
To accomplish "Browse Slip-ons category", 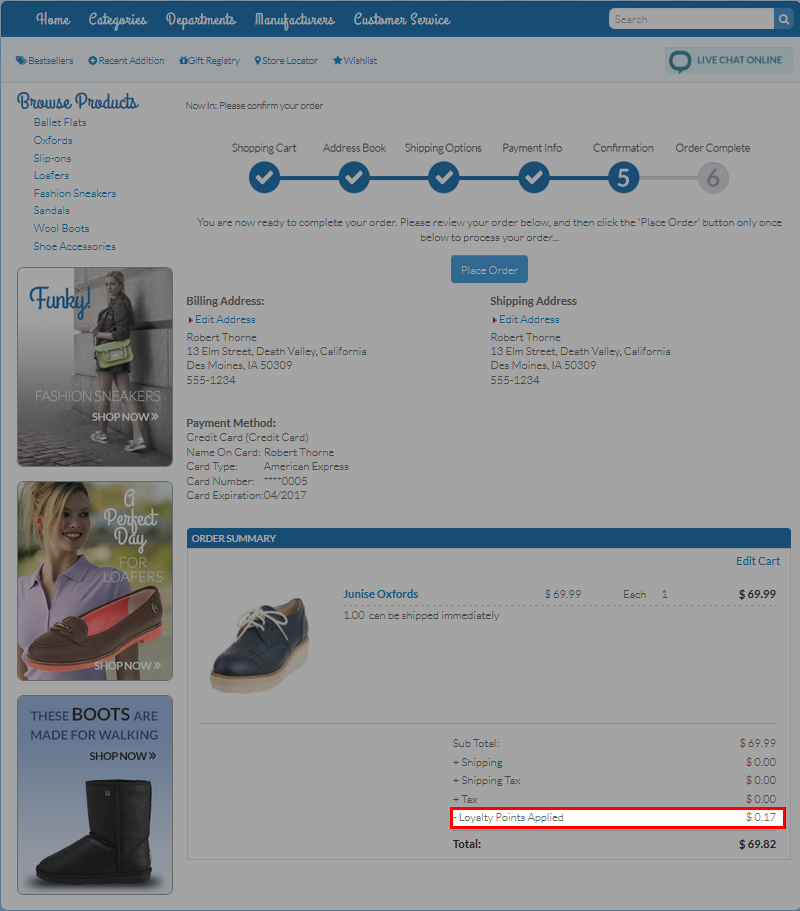I will (52, 158).
